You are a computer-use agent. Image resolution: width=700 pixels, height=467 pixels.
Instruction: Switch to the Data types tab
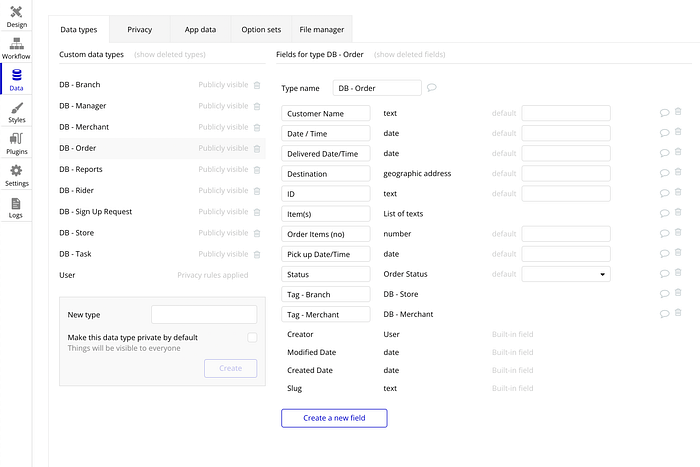79,29
